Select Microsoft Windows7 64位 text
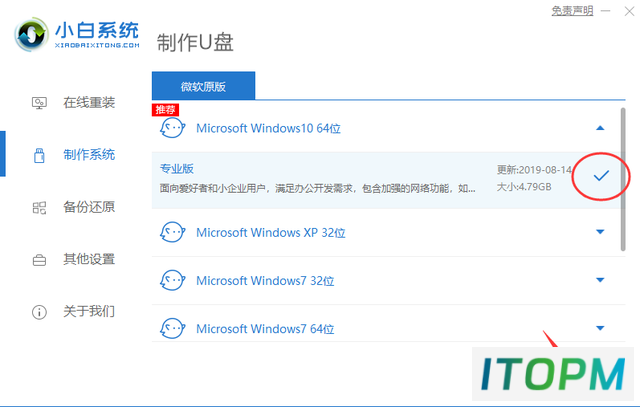This screenshot has width=640, height=407. [x=265, y=329]
